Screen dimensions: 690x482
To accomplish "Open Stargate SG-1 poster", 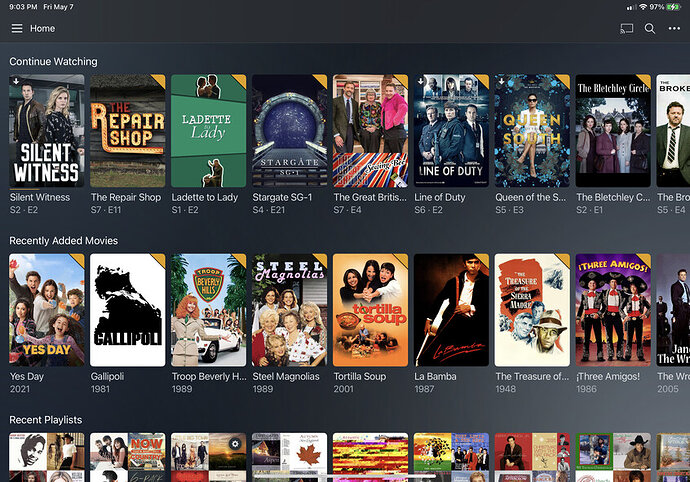I will [x=290, y=131].
